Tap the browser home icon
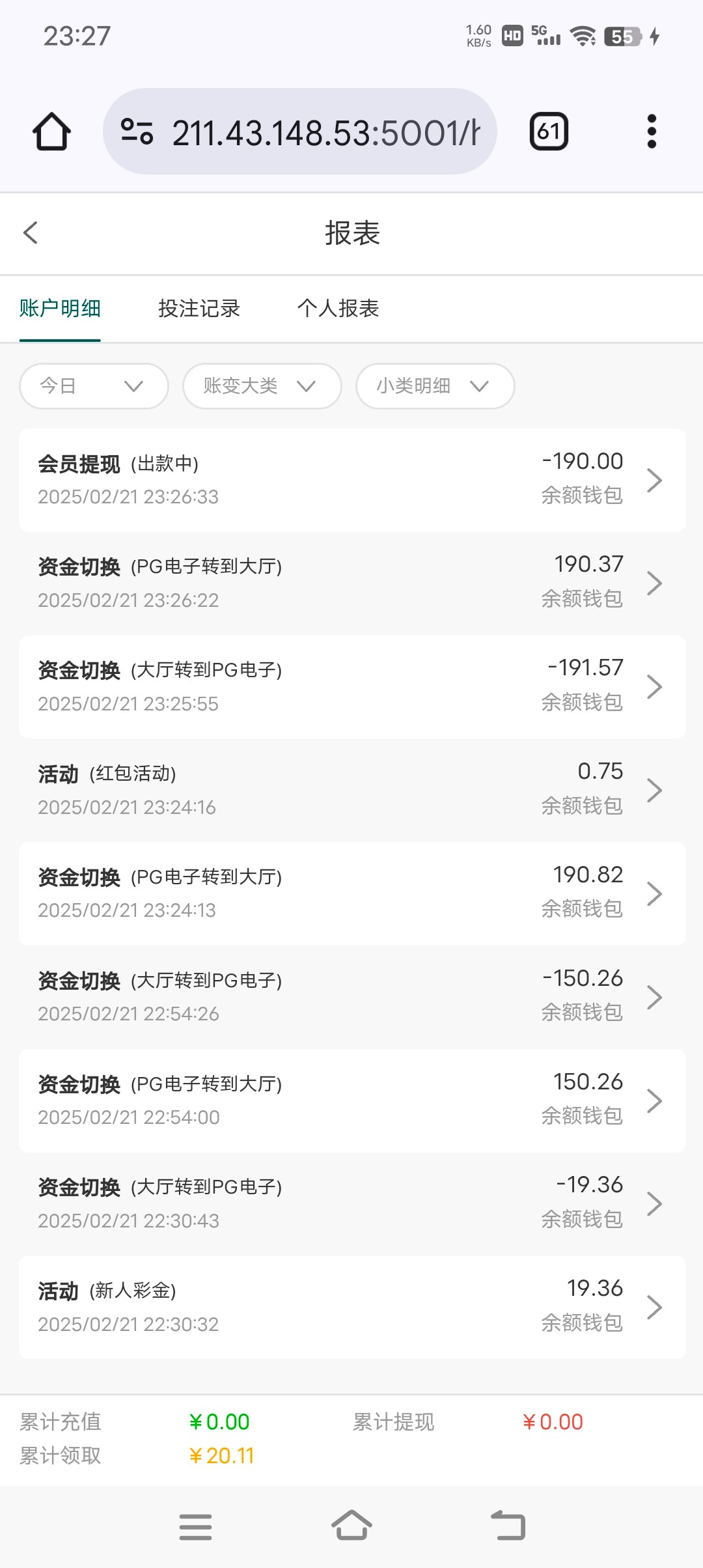Screen dimensions: 703x1568 (x=51, y=132)
